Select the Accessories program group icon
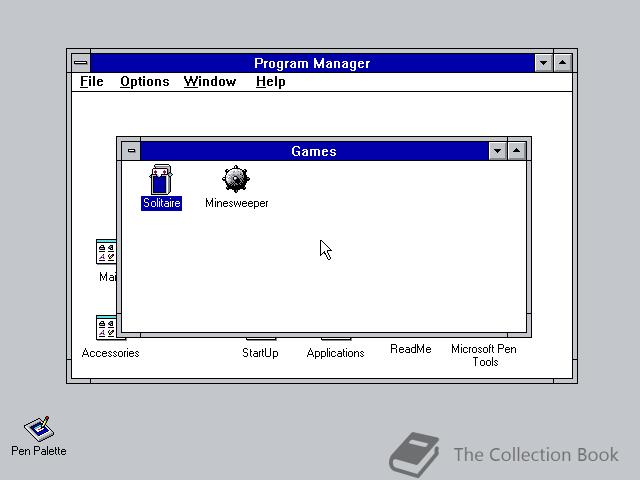Screen dimensions: 640x480 pos(106,327)
